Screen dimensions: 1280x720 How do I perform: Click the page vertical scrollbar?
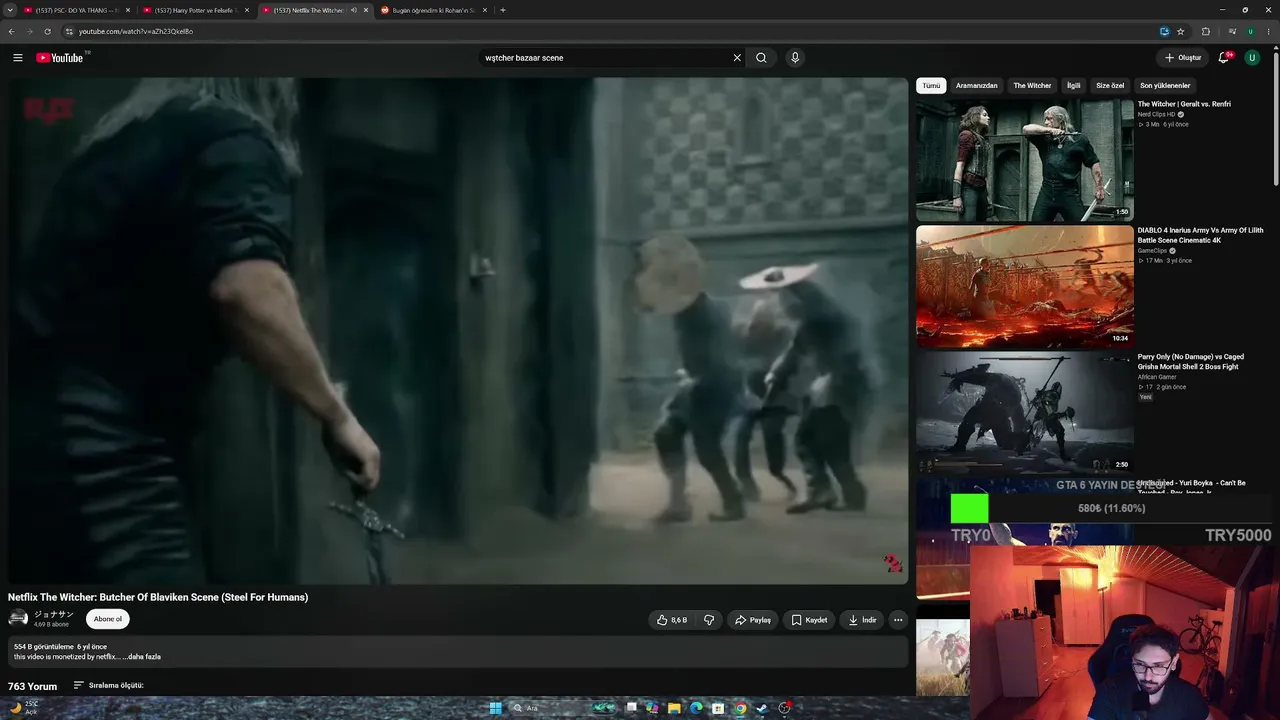click(1276, 120)
